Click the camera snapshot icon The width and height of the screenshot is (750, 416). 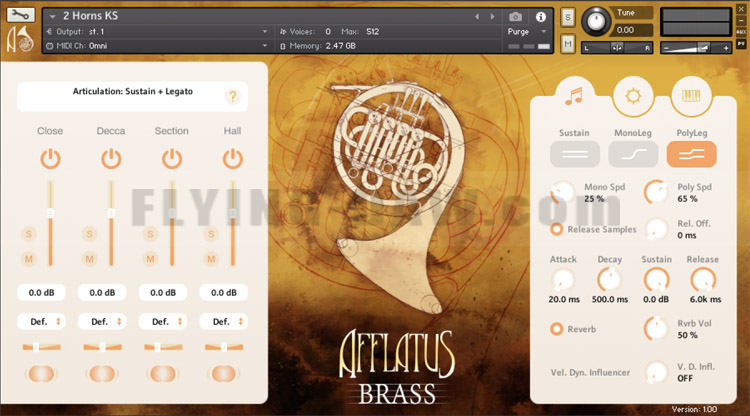pyautogui.click(x=515, y=17)
